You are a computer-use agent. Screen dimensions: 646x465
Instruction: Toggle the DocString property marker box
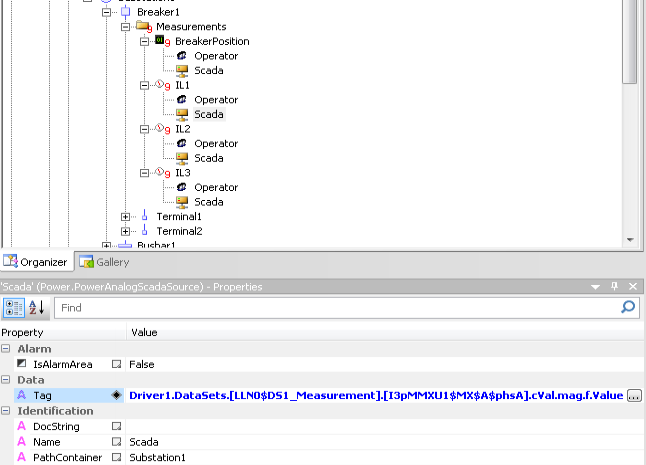click(x=117, y=426)
